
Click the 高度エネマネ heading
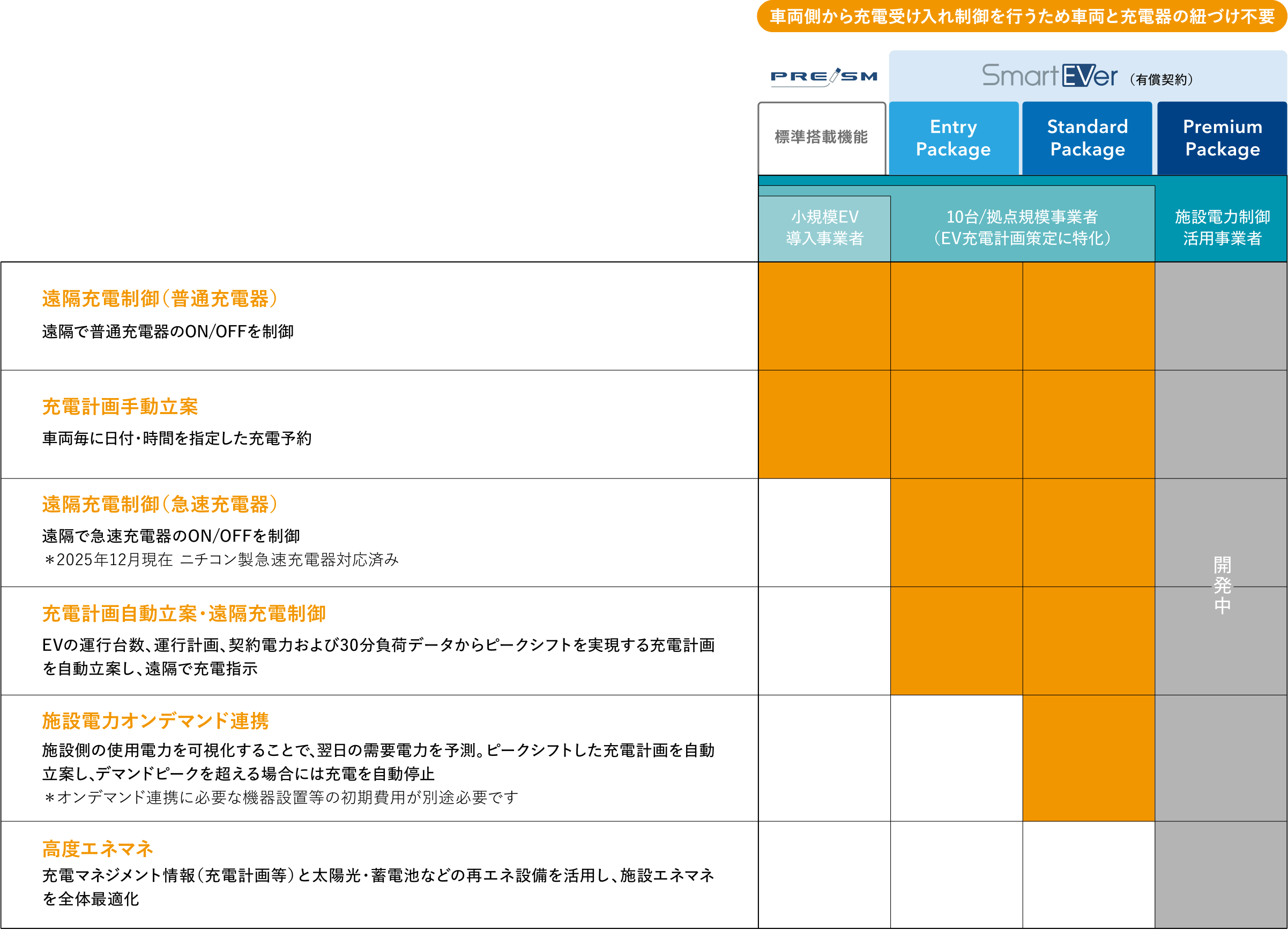tap(97, 849)
